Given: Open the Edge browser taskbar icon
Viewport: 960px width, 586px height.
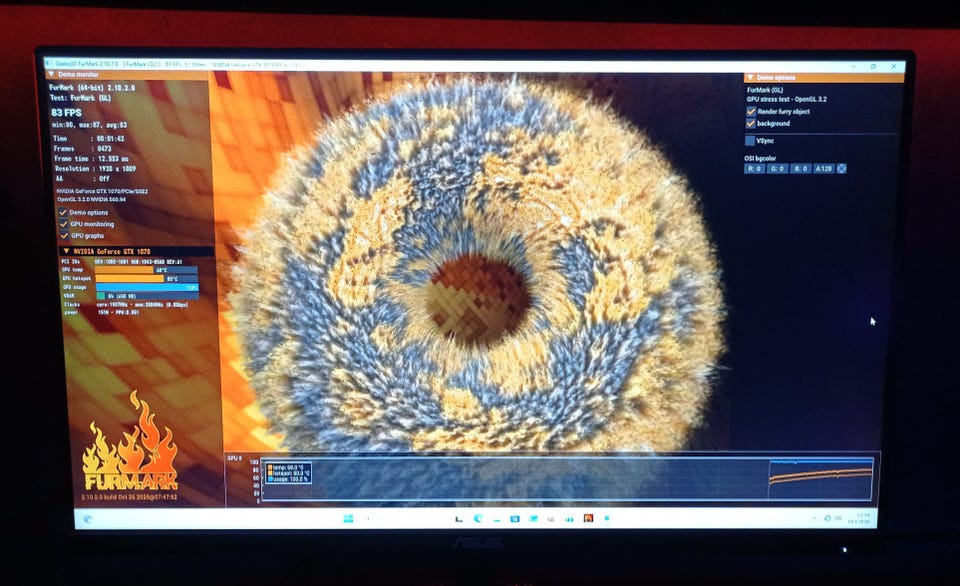Looking at the screenshot, I should pos(478,518).
